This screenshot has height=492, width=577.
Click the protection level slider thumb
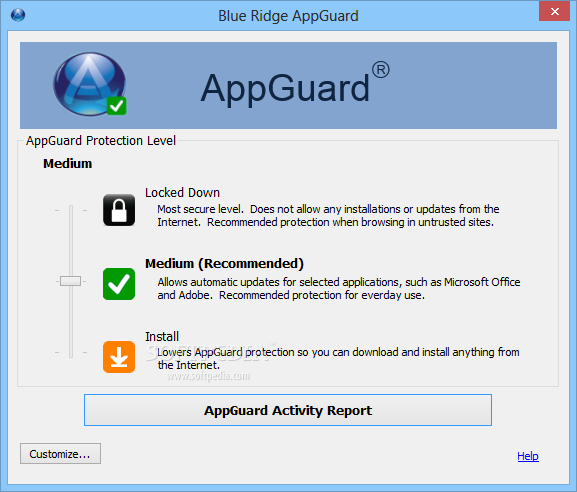(x=70, y=281)
